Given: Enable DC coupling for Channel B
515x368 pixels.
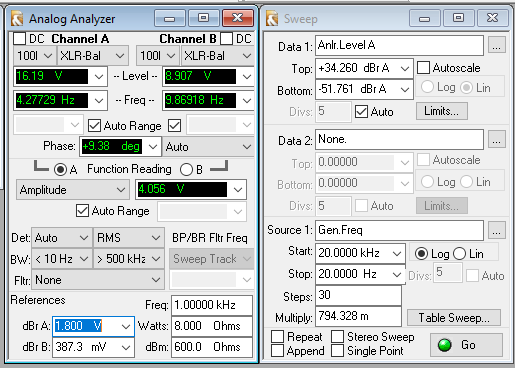Looking at the screenshot, I should pos(226,38).
